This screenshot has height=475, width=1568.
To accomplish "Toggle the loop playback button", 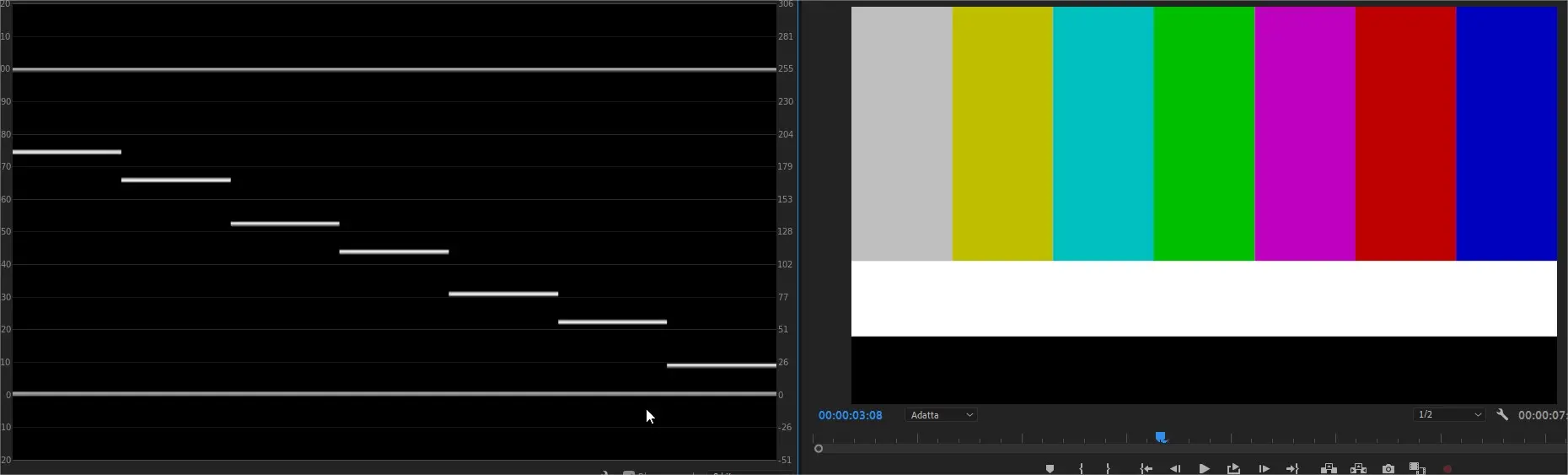I will click(1233, 469).
